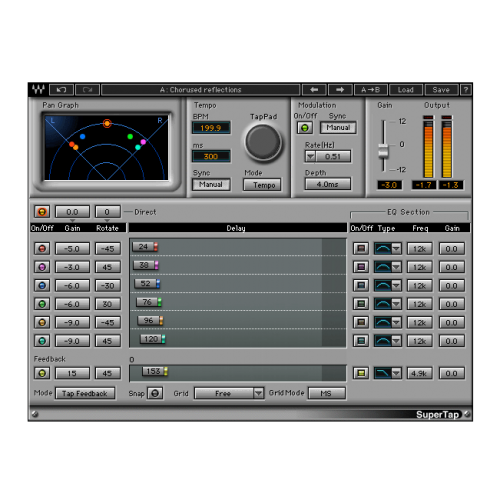This screenshot has width=500, height=500.
Task: Toggle EQ on for the 38 ms tap
Action: coord(361,267)
